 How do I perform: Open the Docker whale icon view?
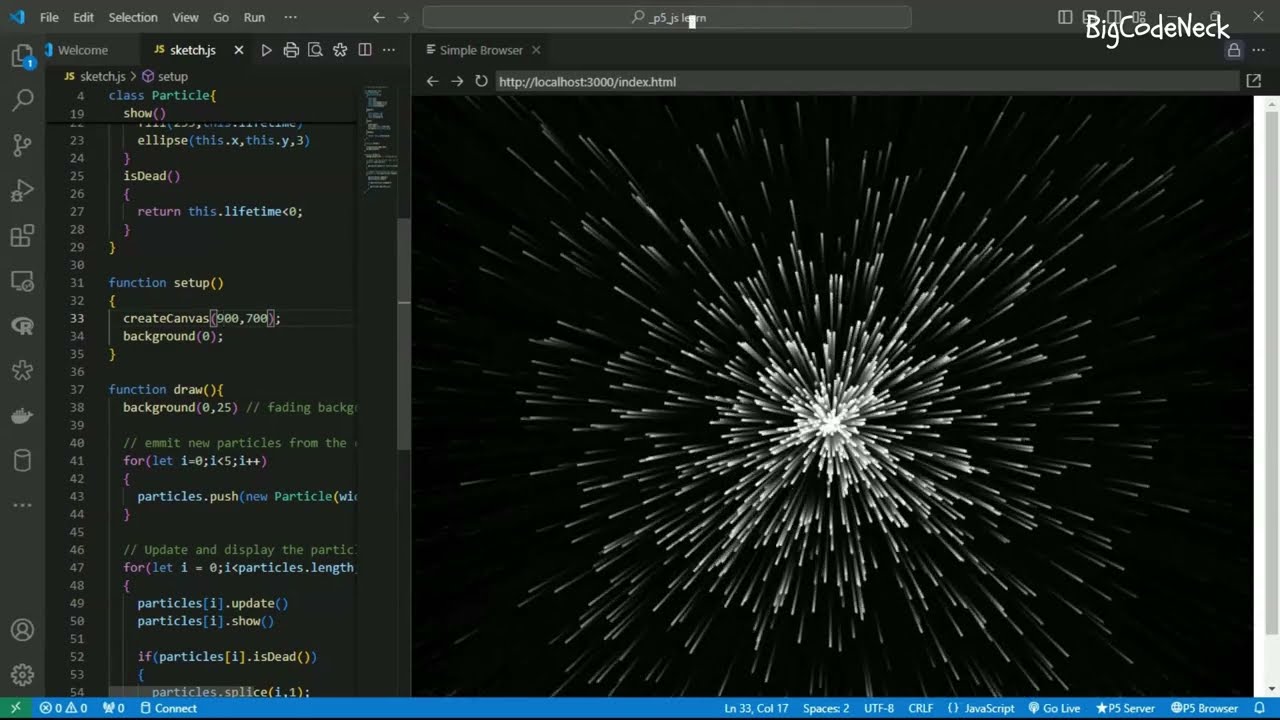(22, 416)
